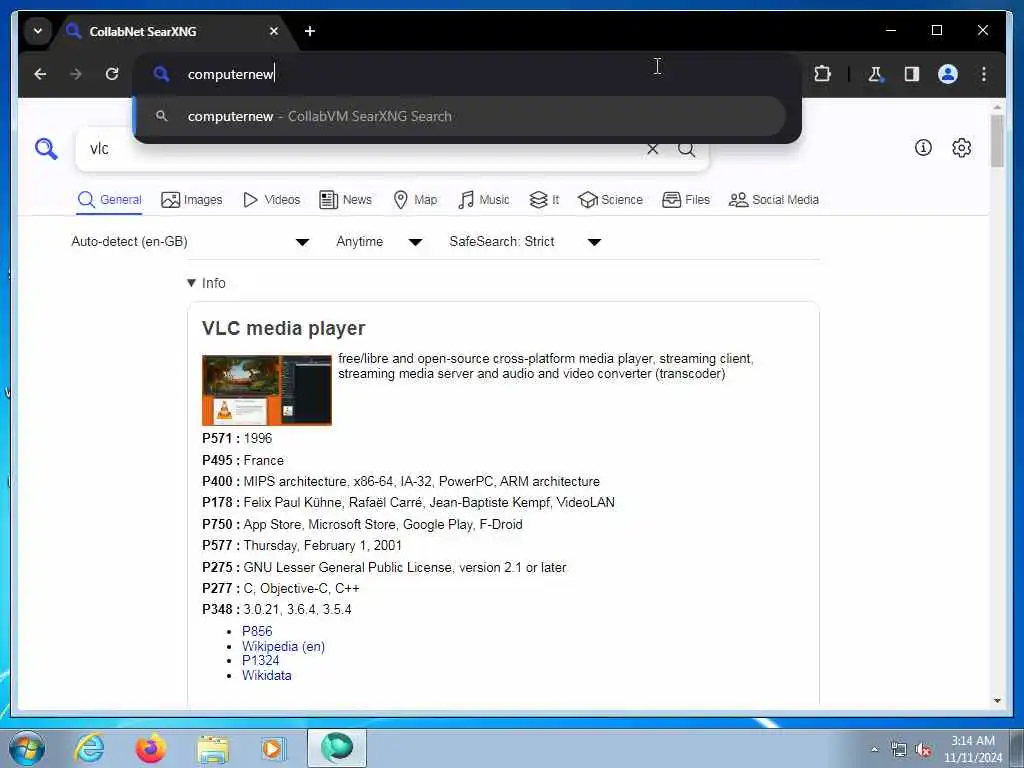Open the Wikidata link

(x=266, y=675)
